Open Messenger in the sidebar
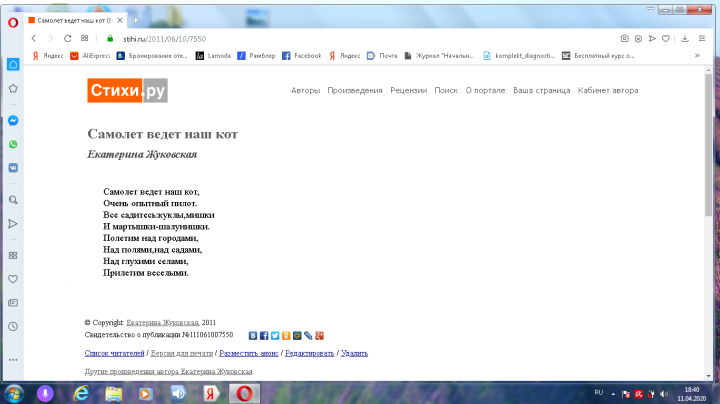The height and width of the screenshot is (404, 720). (x=13, y=120)
